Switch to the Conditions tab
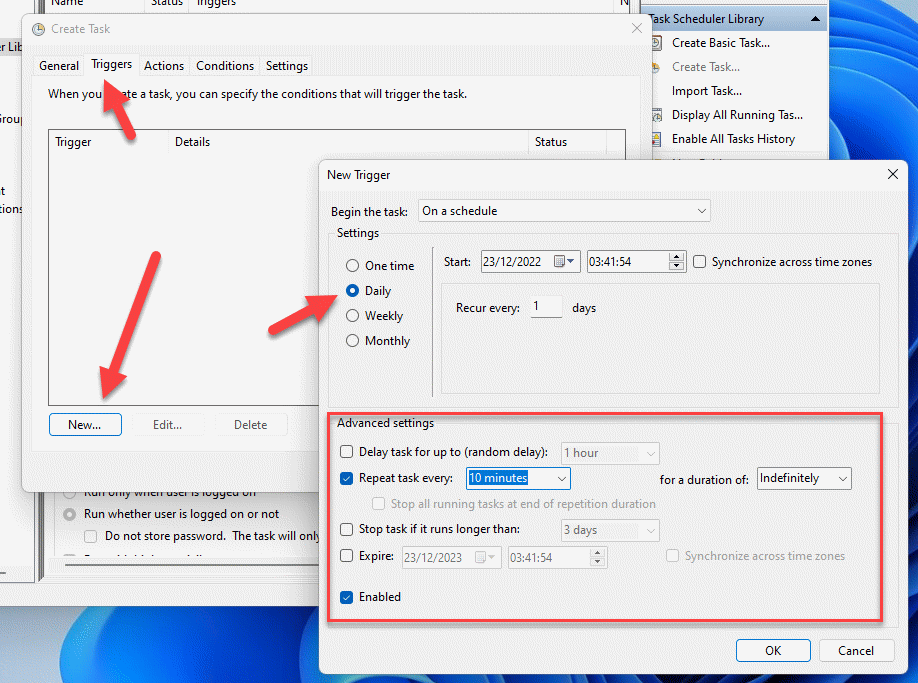Image resolution: width=918 pixels, height=683 pixels. tap(225, 66)
